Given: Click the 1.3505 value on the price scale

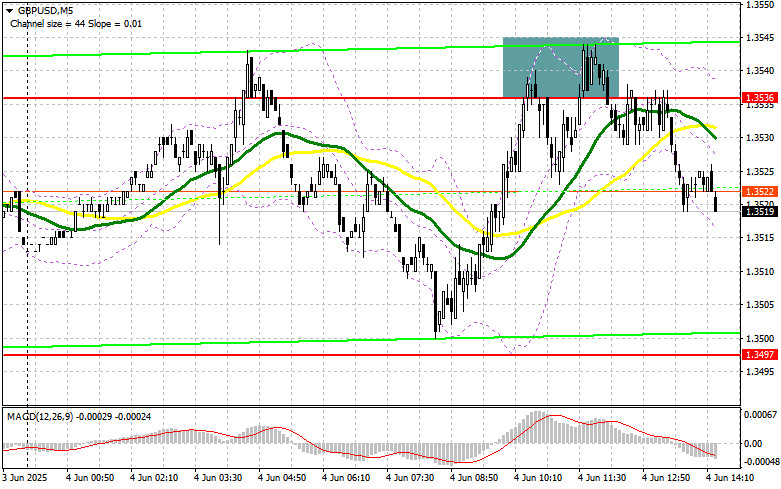Looking at the screenshot, I should (x=760, y=305).
